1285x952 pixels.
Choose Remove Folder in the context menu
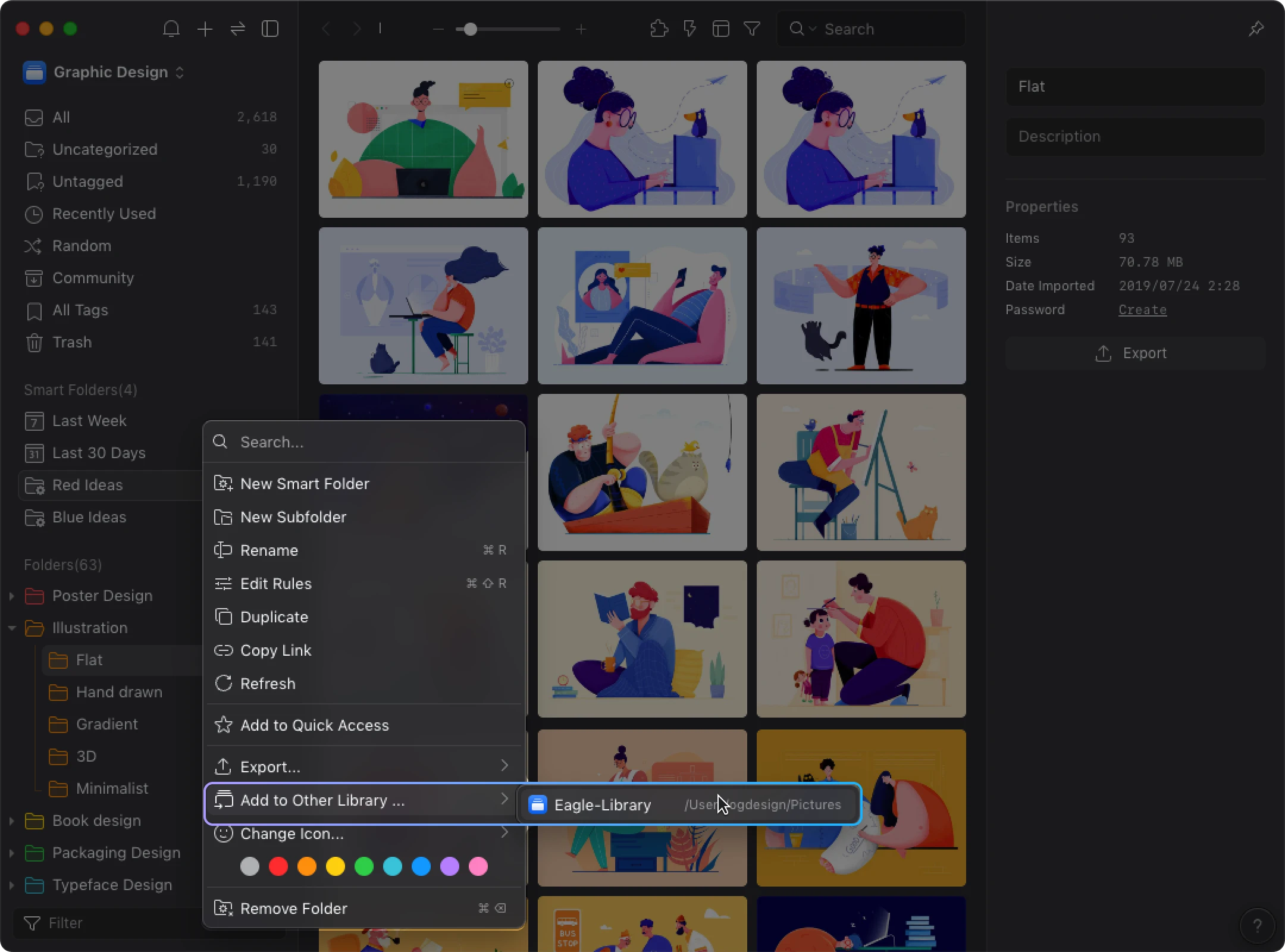click(x=364, y=909)
